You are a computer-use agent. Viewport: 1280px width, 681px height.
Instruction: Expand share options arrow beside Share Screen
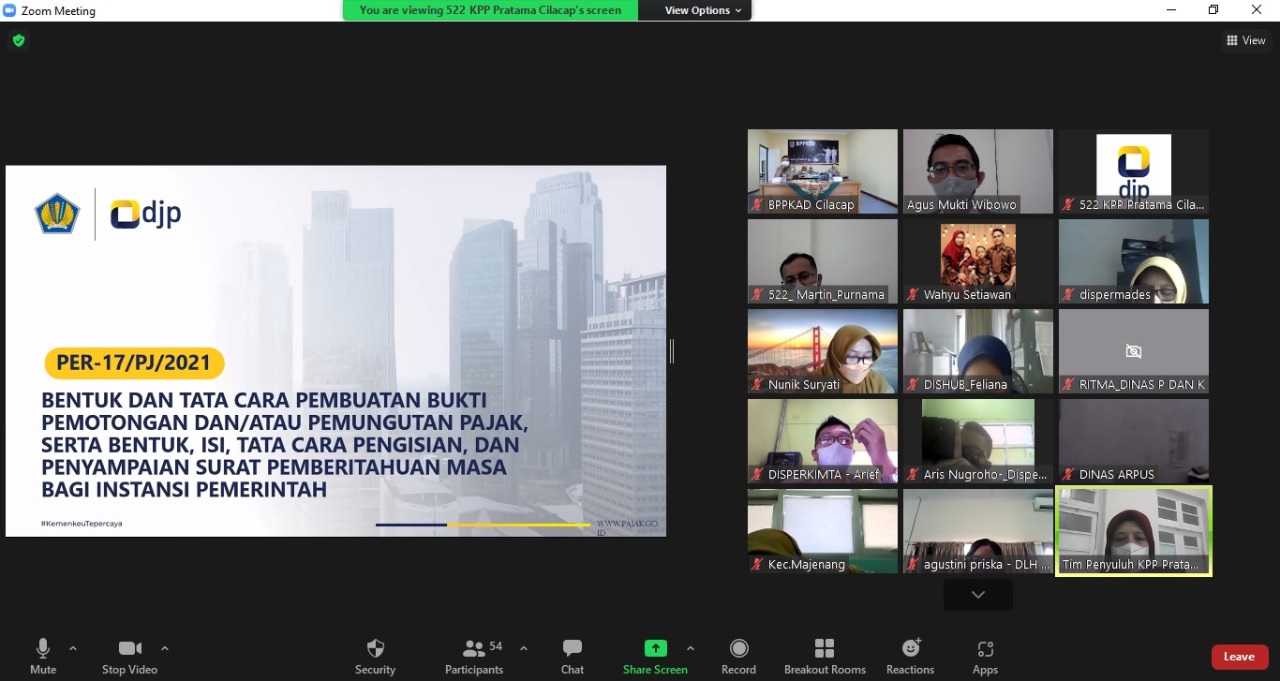[x=690, y=648]
